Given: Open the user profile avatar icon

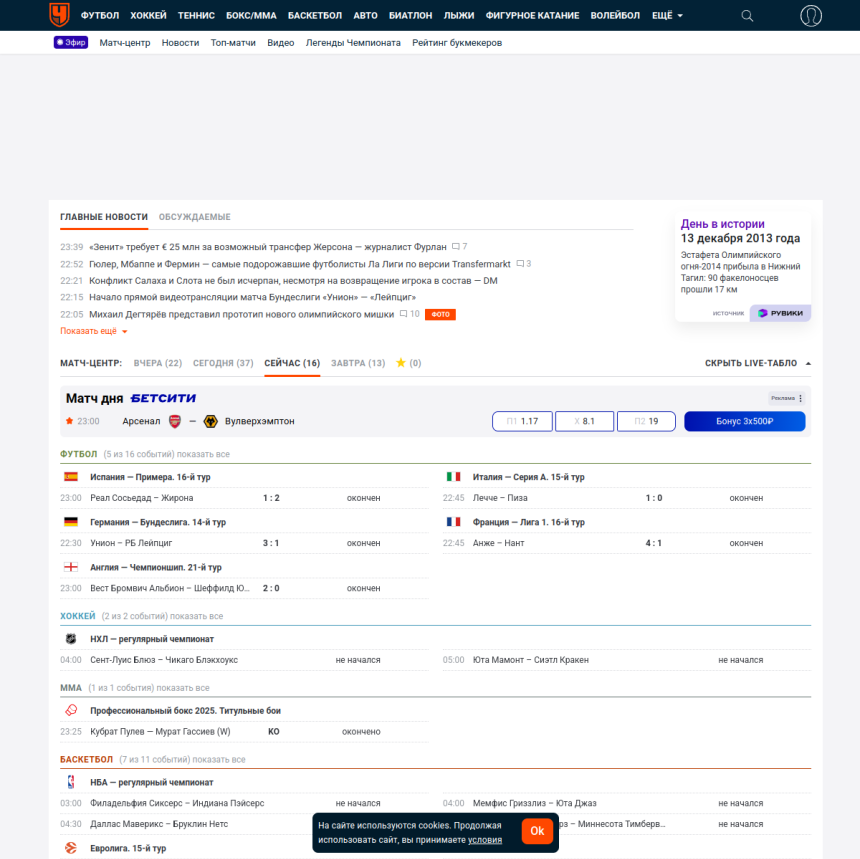Looking at the screenshot, I should [x=811, y=15].
